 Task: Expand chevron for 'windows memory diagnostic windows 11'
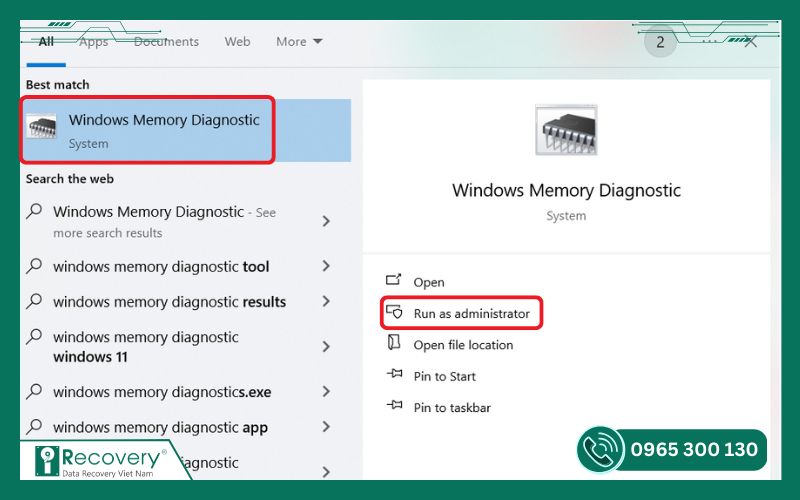coord(327,346)
